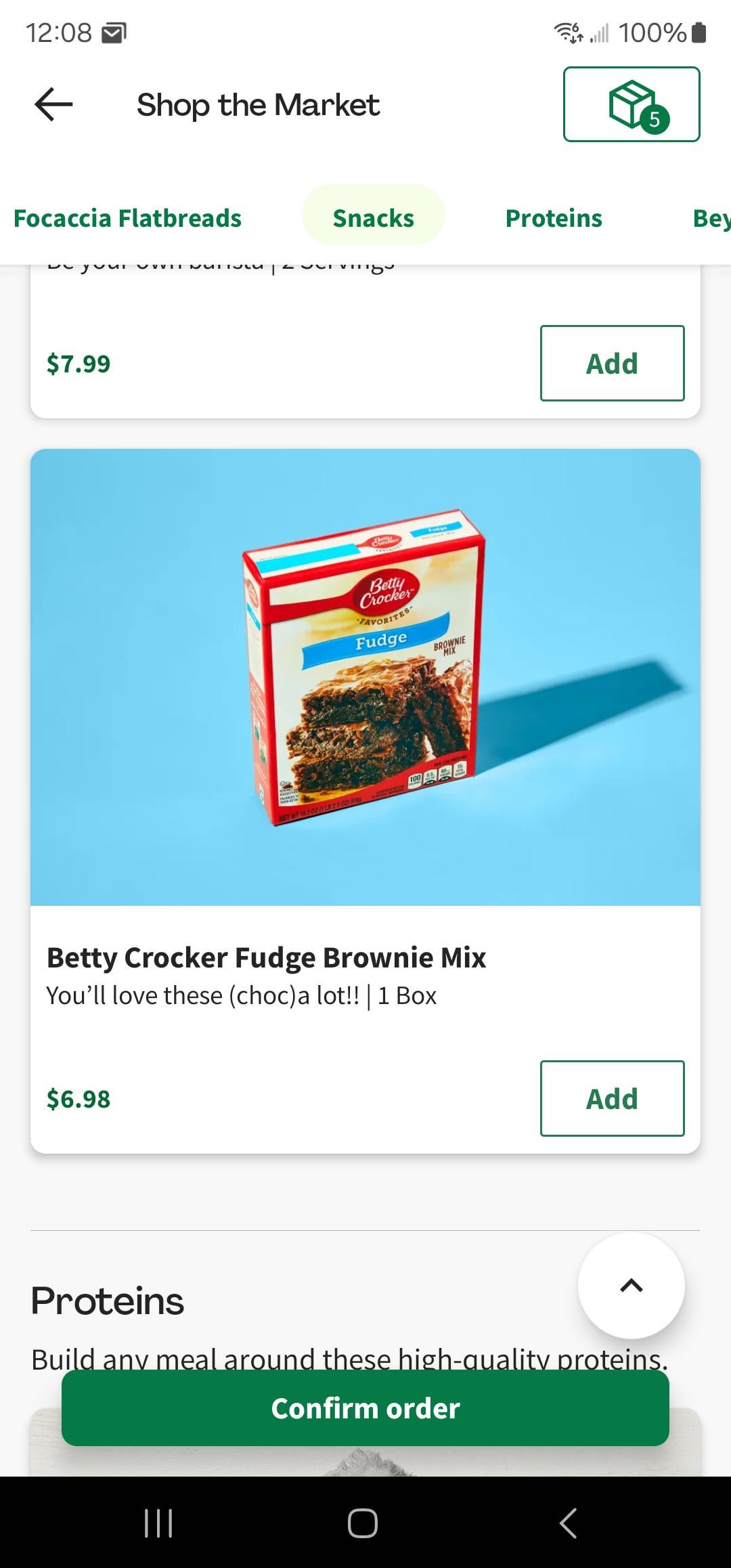Tap the back arrow icon
Viewport: 731px width, 1568px height.
click(x=53, y=105)
